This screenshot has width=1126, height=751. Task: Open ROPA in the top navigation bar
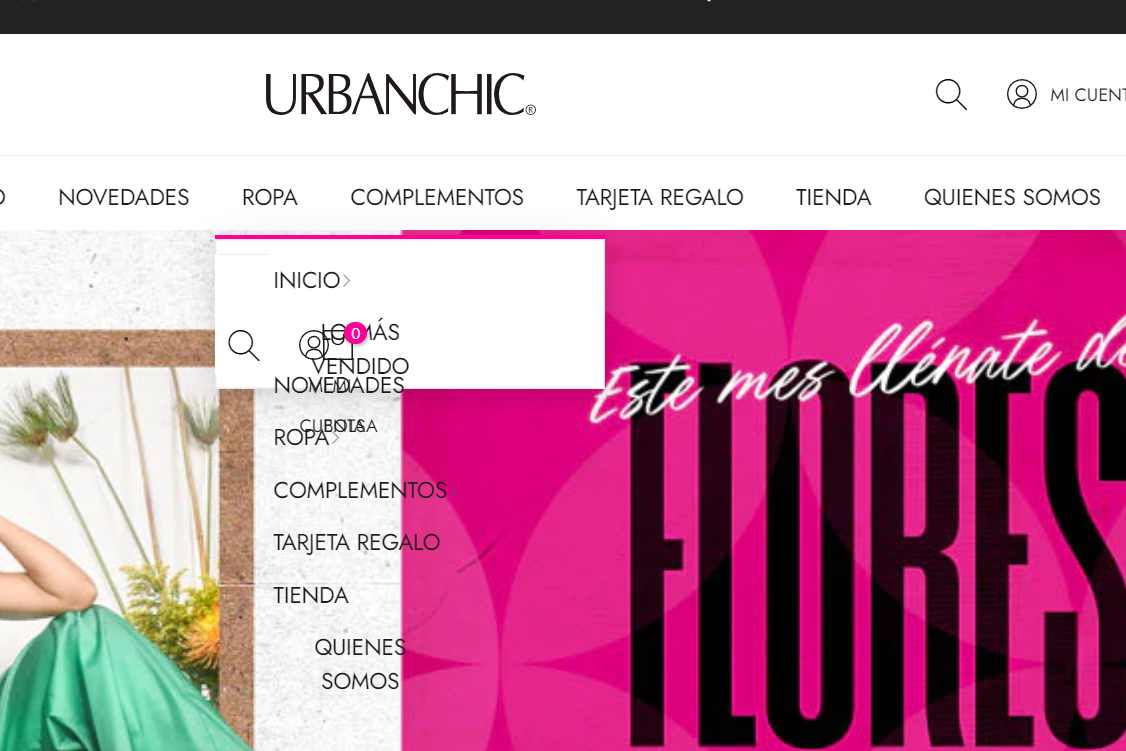pyautogui.click(x=269, y=197)
